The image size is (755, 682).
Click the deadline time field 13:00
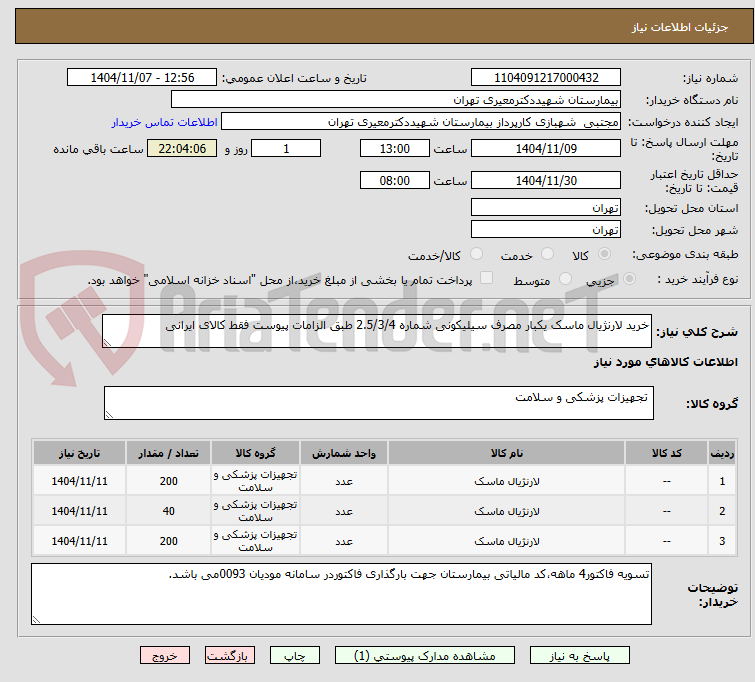[x=394, y=148]
